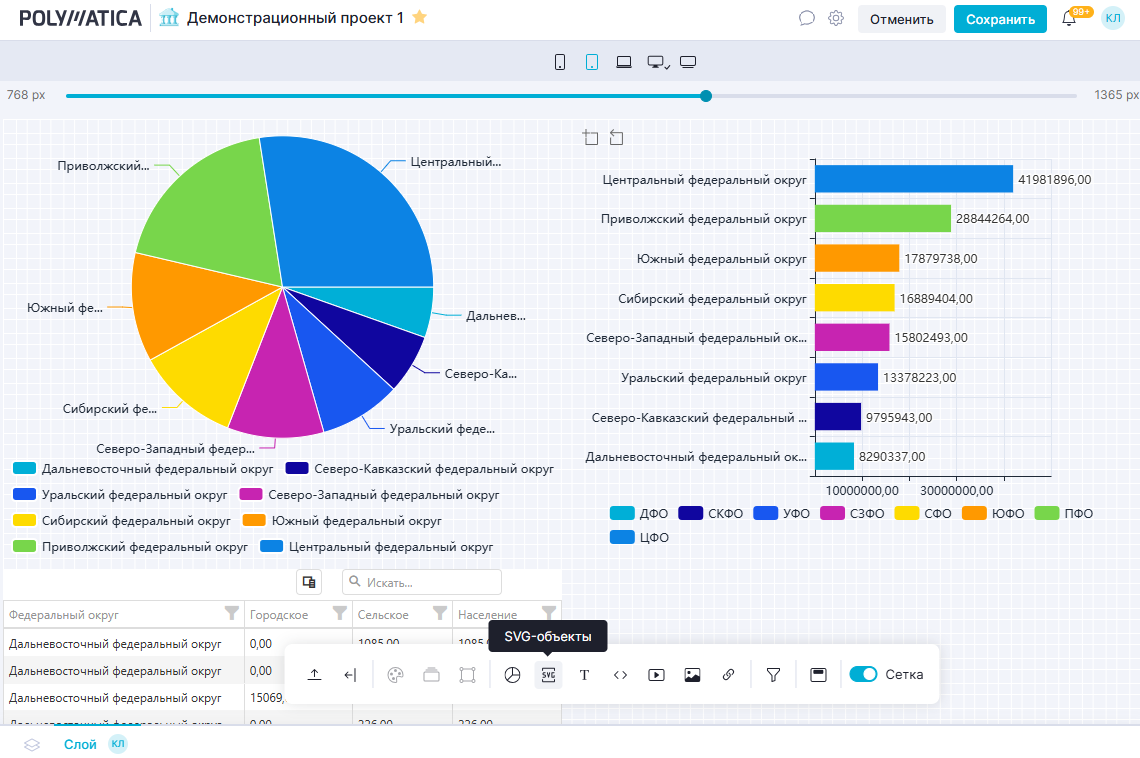The width and height of the screenshot is (1140, 758).
Task: Open the pie chart visualization tool
Action: [512, 675]
